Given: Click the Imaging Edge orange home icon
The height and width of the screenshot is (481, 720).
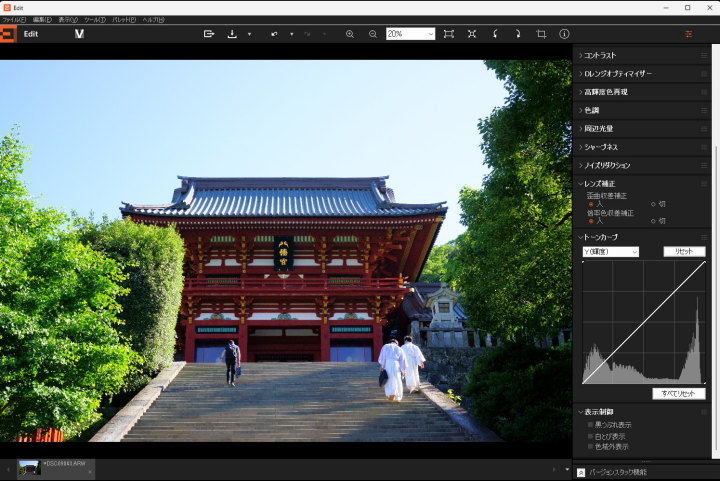Looking at the screenshot, I should coord(8,34).
